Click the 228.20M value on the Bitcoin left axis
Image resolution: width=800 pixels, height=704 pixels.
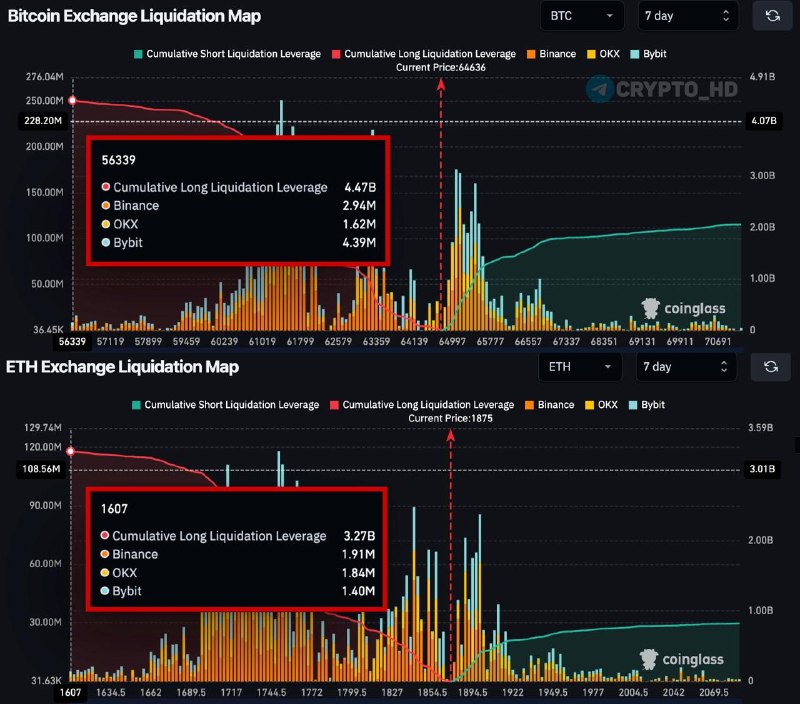coord(43,121)
